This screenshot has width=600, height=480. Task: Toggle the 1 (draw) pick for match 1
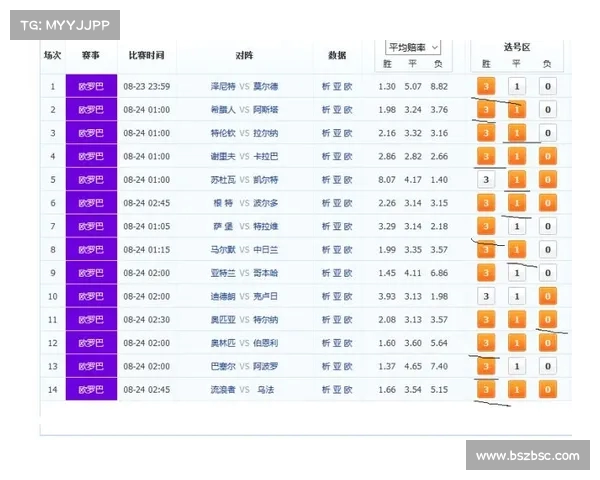coord(517,87)
